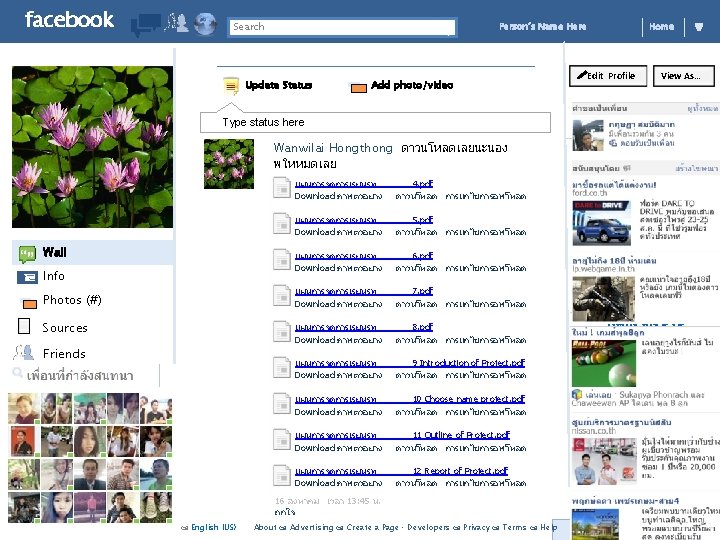Open the file link ending 6.pdf
Screen dimensions: 720x540
tap(364, 256)
